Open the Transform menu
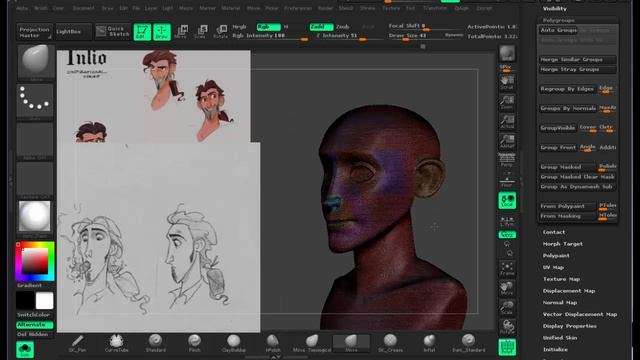The height and width of the screenshot is (360, 640). (x=435, y=8)
